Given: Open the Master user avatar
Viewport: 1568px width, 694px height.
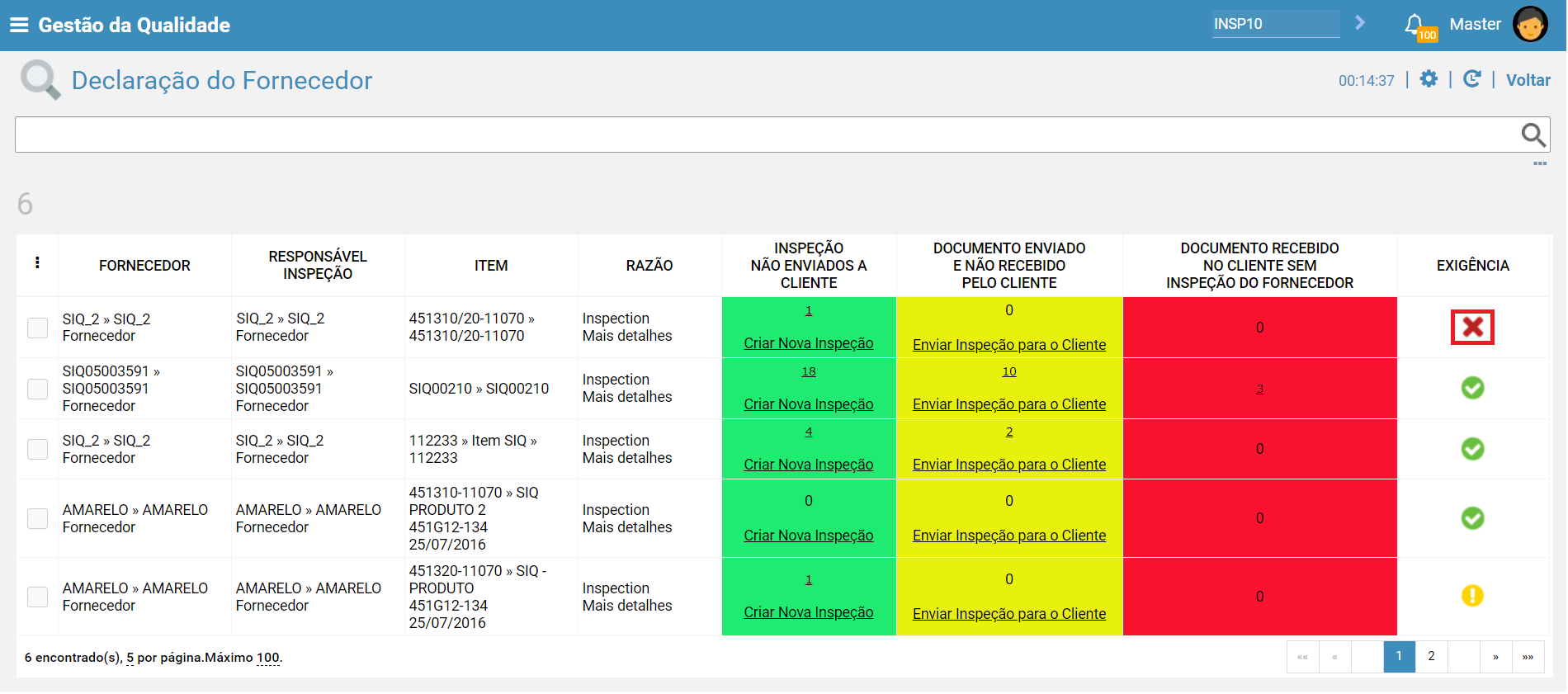Looking at the screenshot, I should (x=1530, y=24).
